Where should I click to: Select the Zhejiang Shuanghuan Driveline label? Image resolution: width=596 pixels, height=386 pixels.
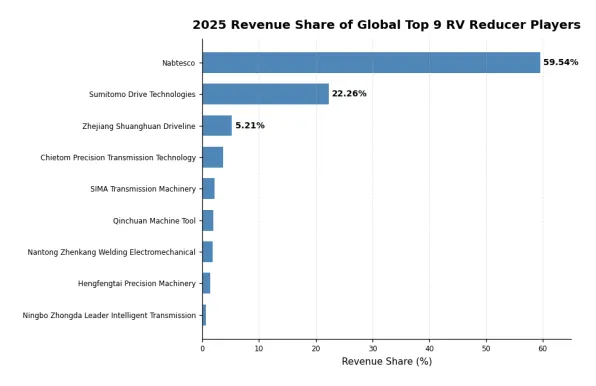tap(139, 126)
